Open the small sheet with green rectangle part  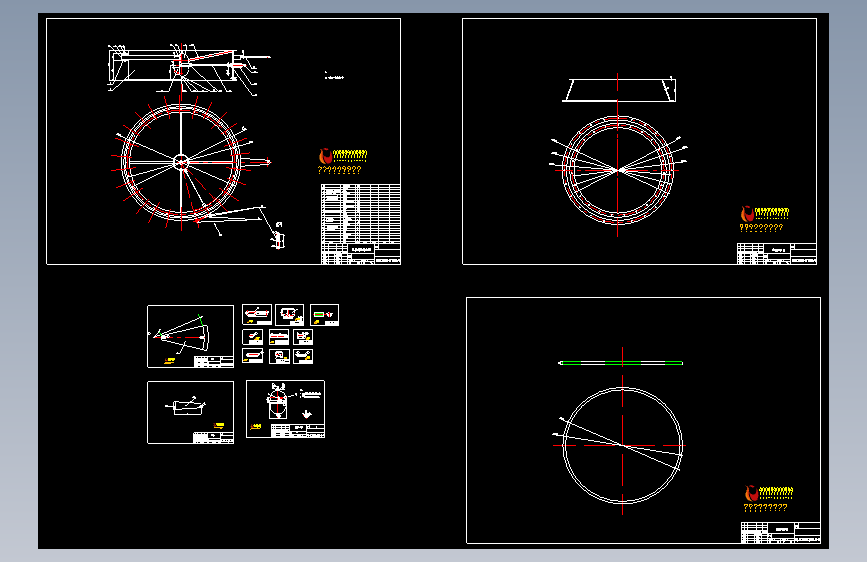325,315
